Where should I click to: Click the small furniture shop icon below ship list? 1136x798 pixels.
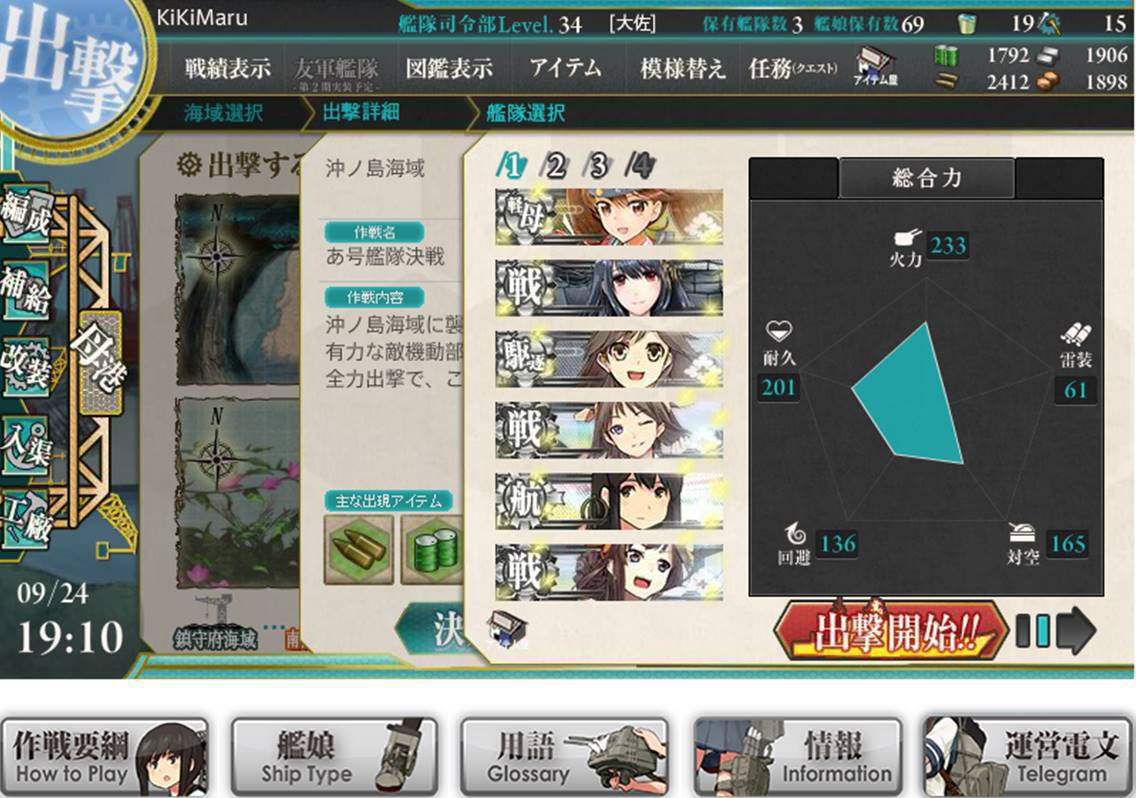(x=508, y=628)
